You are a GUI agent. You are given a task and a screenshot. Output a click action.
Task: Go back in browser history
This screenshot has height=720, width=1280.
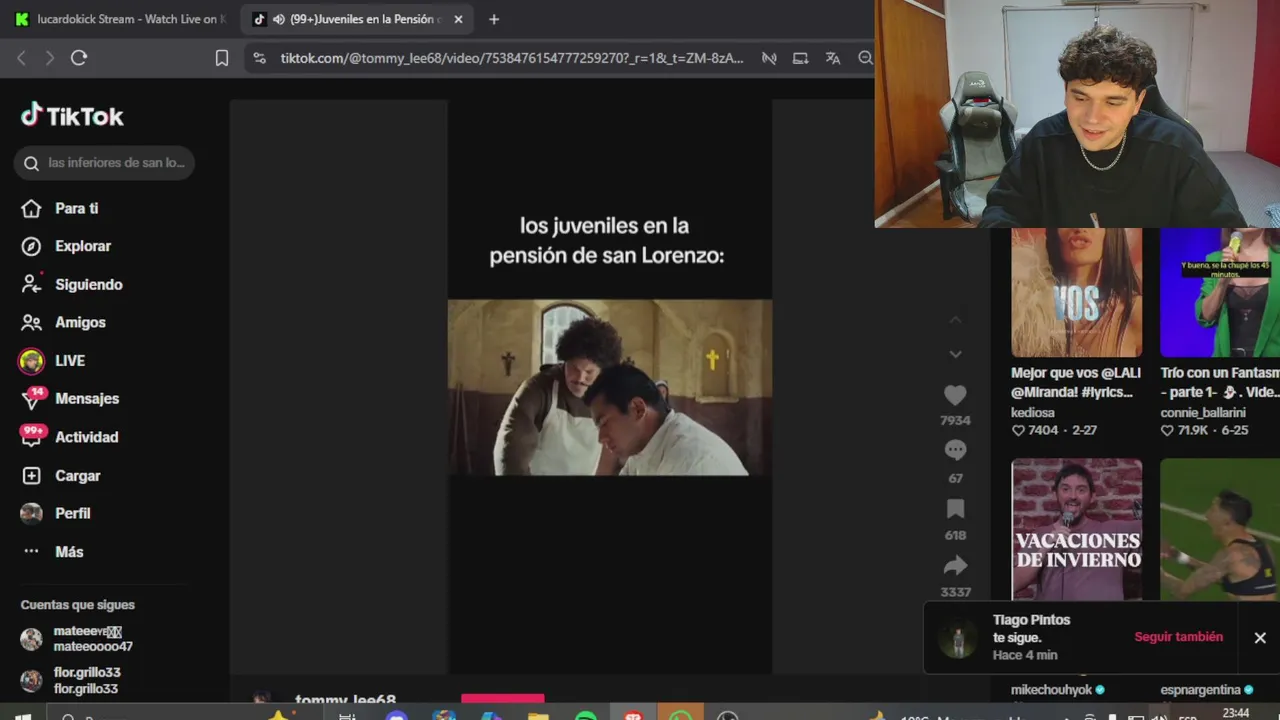click(x=22, y=58)
